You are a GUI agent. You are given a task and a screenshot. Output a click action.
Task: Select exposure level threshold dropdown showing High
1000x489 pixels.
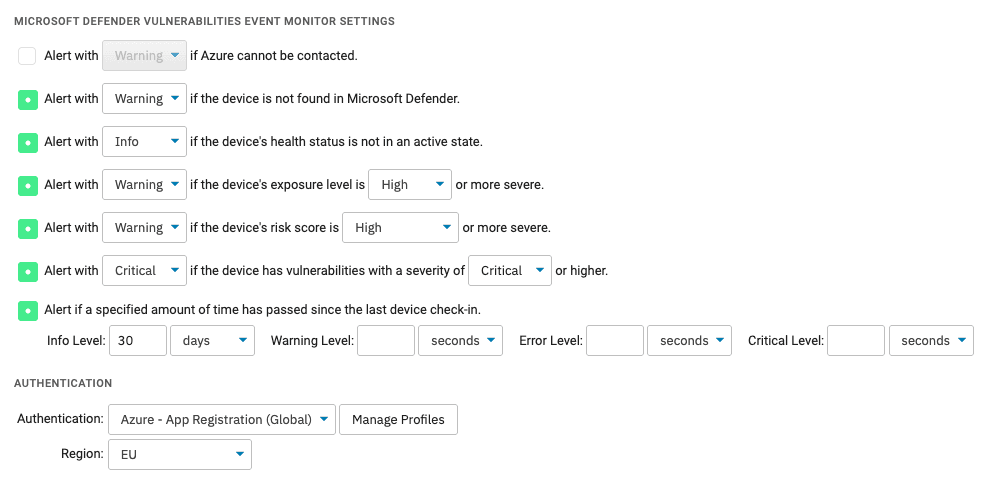click(410, 185)
